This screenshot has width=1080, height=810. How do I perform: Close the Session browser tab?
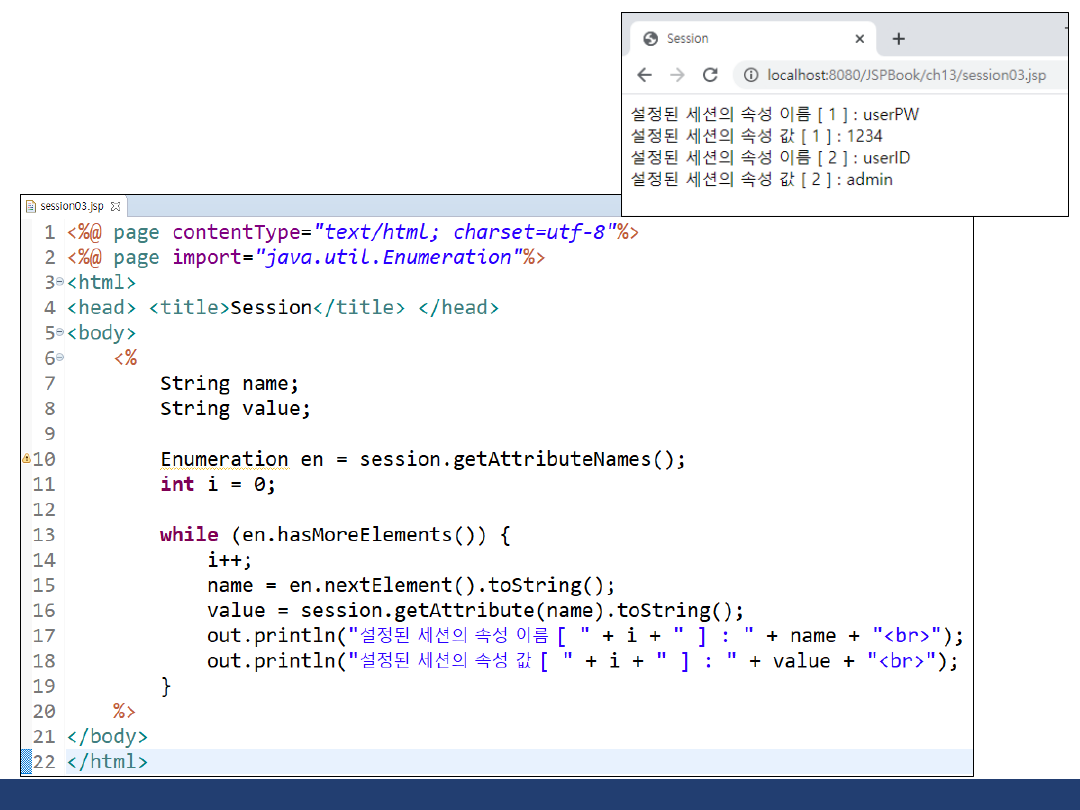[x=859, y=39]
